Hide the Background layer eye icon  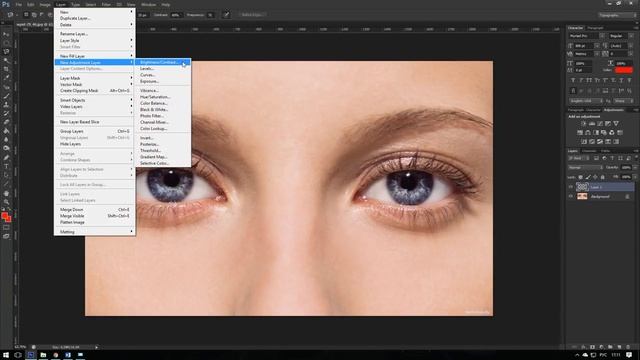[x=571, y=196]
